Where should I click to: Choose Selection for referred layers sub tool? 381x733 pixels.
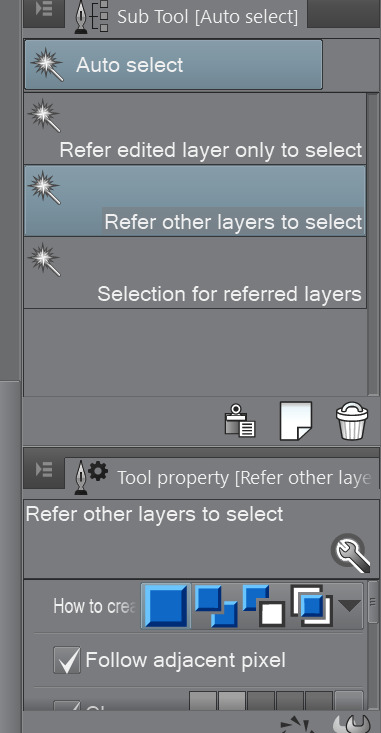(195, 273)
